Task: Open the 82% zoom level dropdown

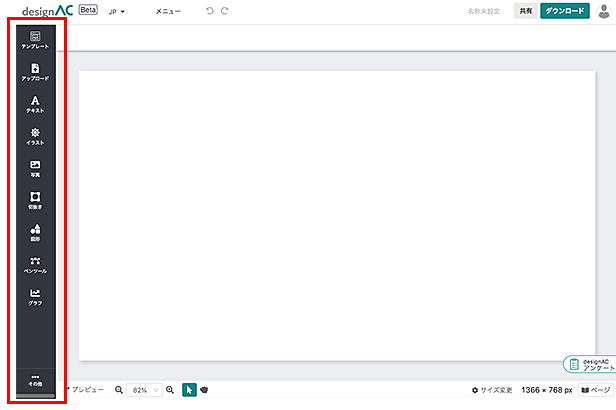Action: 144,390
